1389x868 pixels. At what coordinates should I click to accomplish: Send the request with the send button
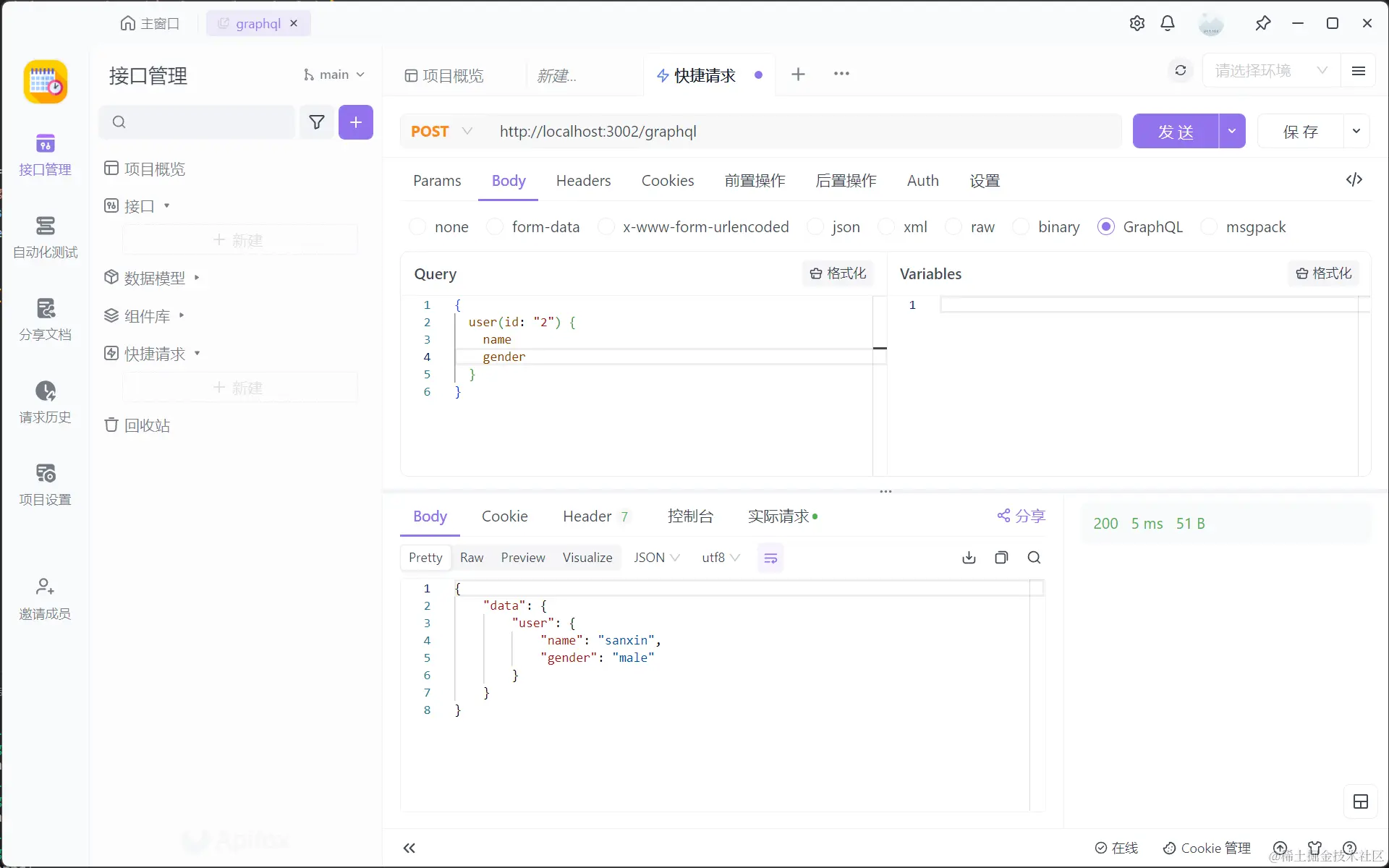(1175, 132)
